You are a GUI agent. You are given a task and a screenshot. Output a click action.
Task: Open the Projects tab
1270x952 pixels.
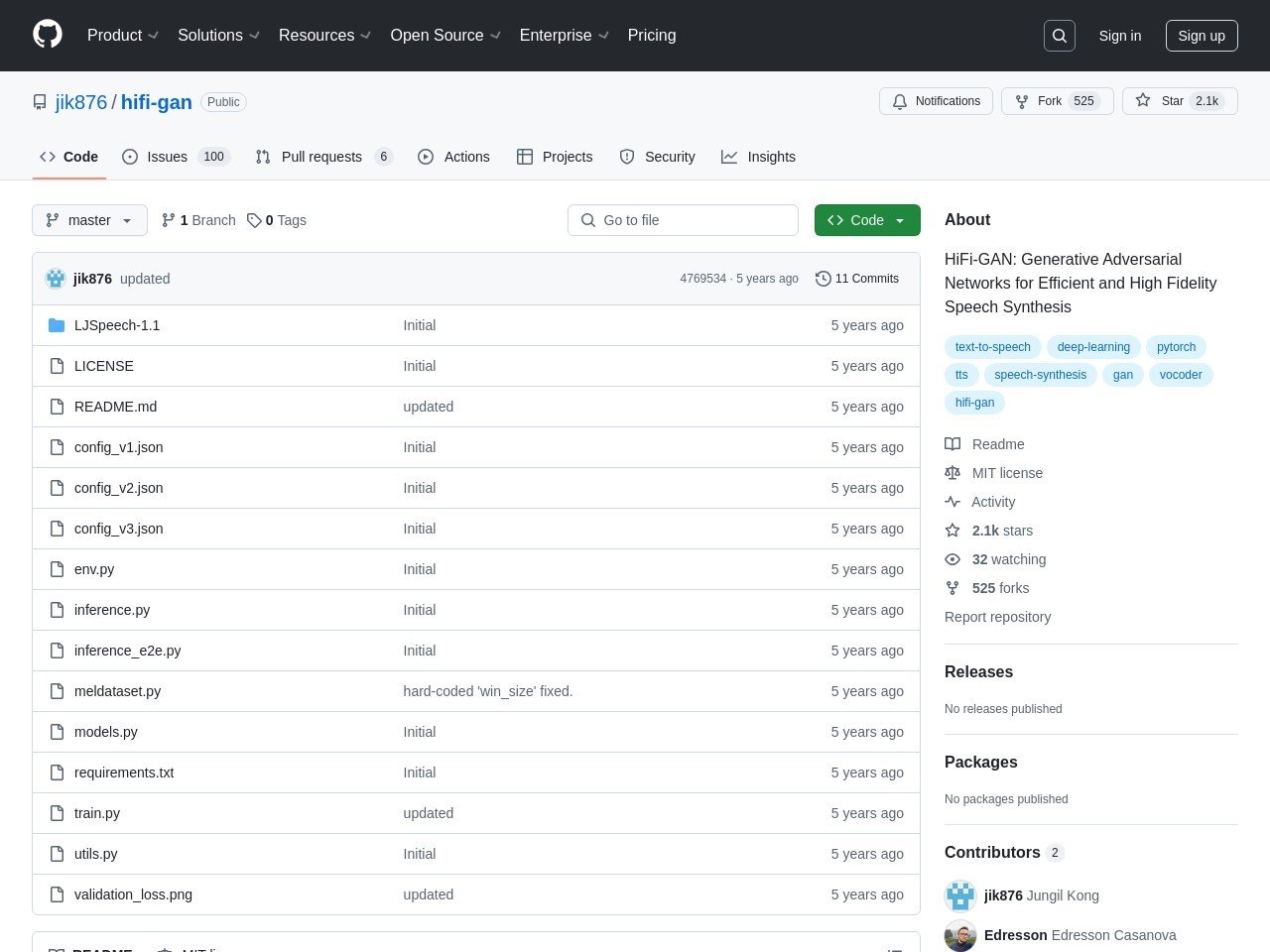coord(555,157)
